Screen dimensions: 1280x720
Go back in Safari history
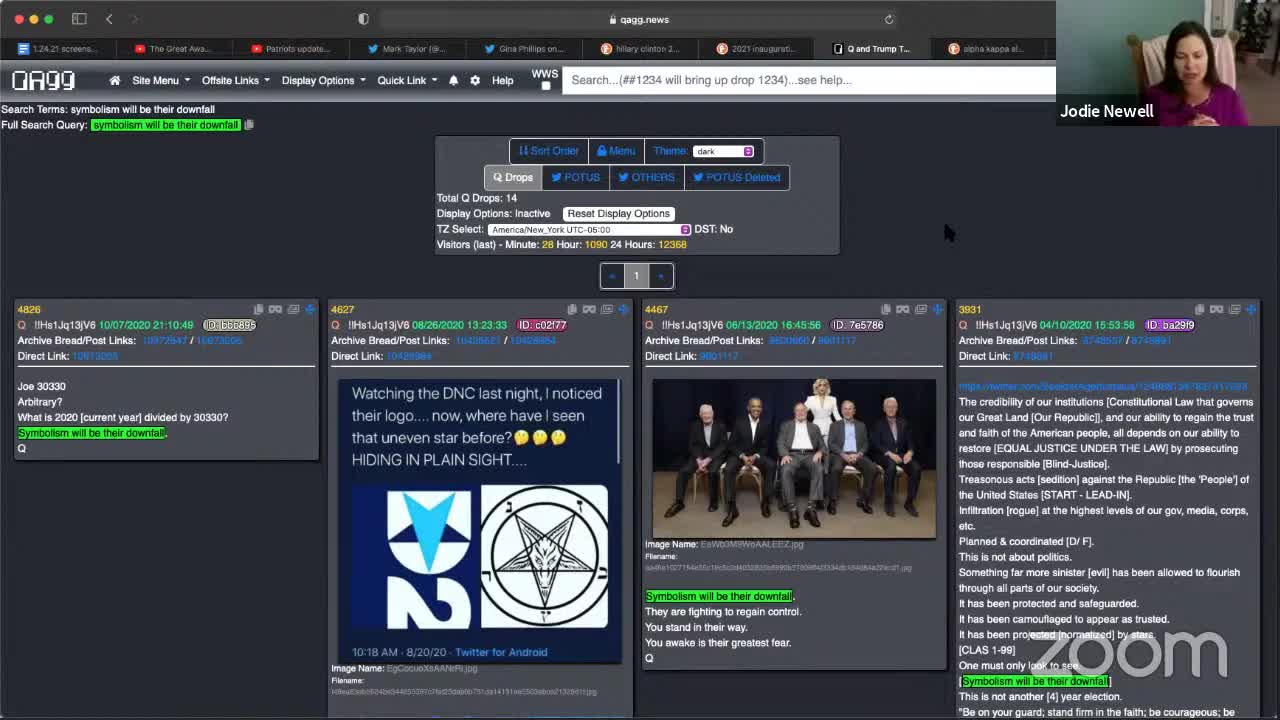click(109, 19)
